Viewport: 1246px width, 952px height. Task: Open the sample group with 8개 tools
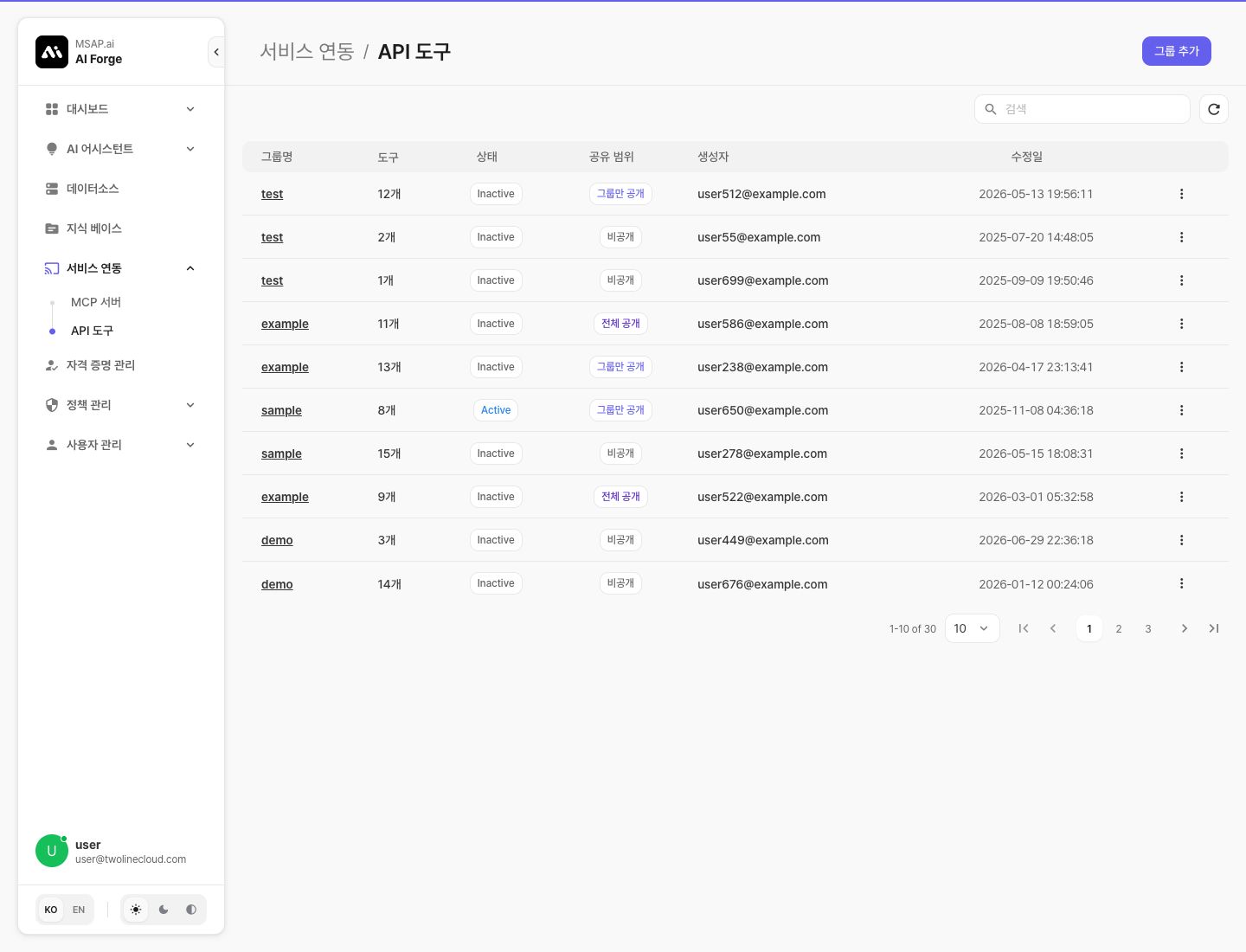coord(281,410)
